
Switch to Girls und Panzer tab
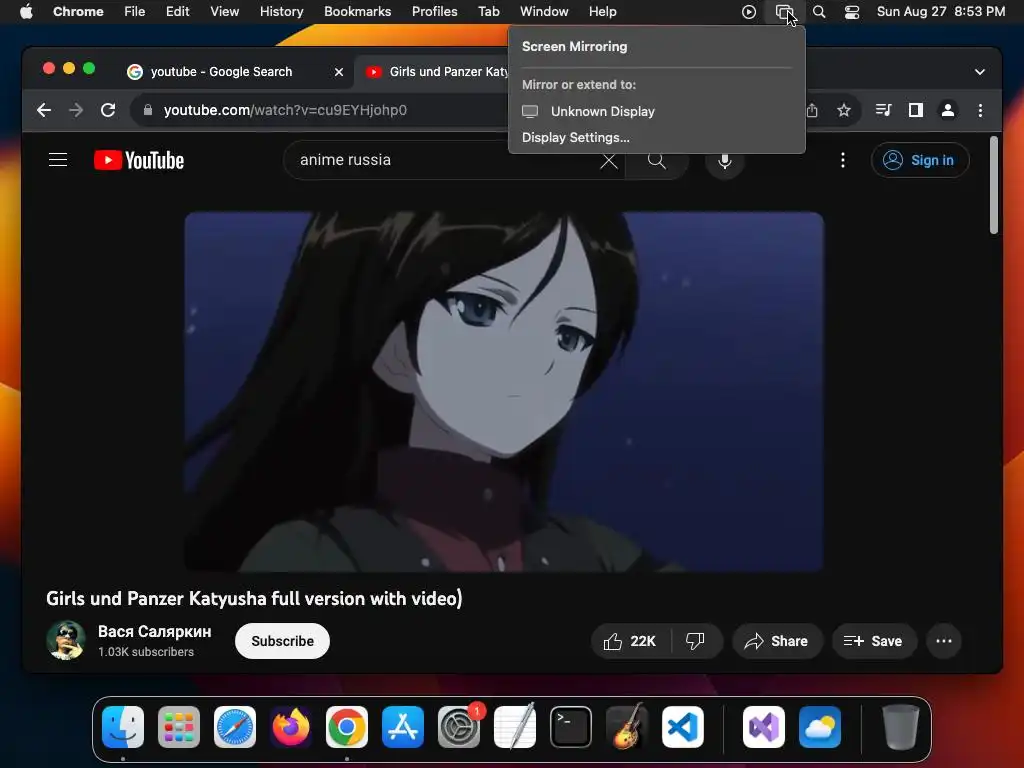(436, 72)
